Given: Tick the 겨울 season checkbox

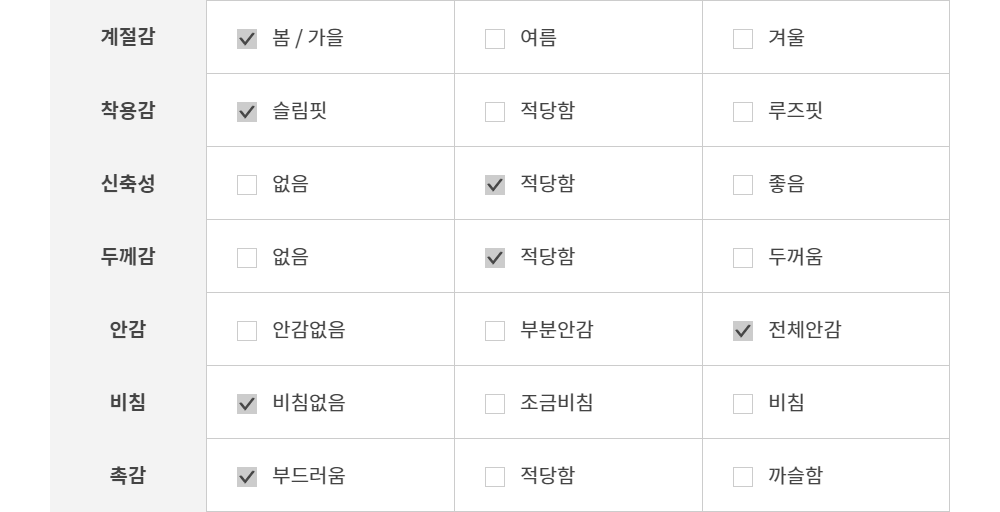Looking at the screenshot, I should [743, 39].
